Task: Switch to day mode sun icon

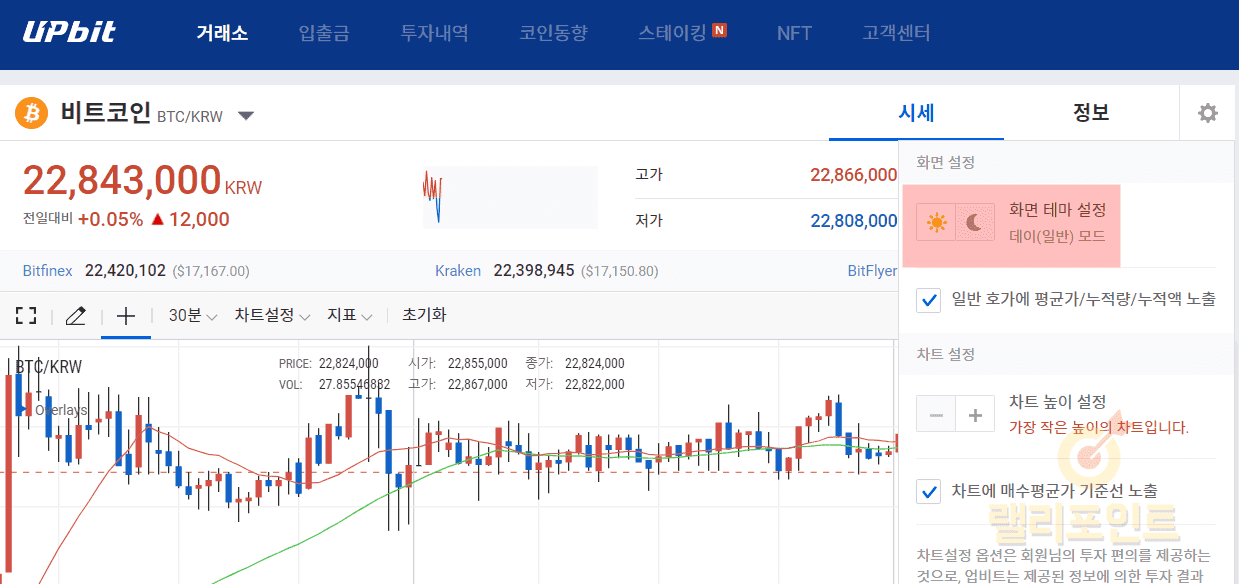Action: [936, 223]
